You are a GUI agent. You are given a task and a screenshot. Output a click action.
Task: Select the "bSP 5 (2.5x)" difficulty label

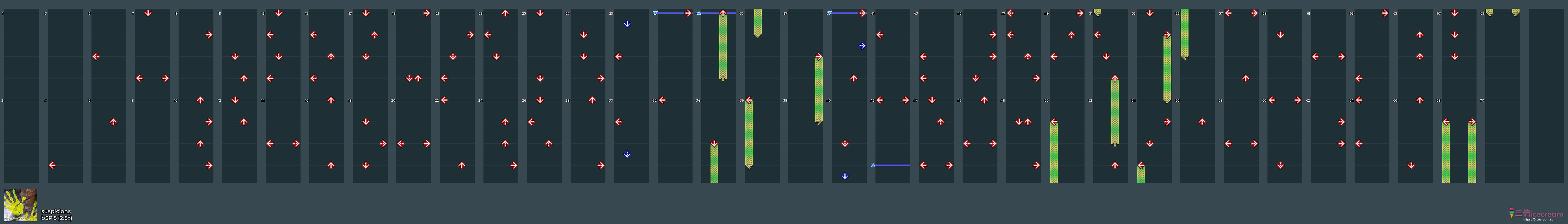click(57, 218)
